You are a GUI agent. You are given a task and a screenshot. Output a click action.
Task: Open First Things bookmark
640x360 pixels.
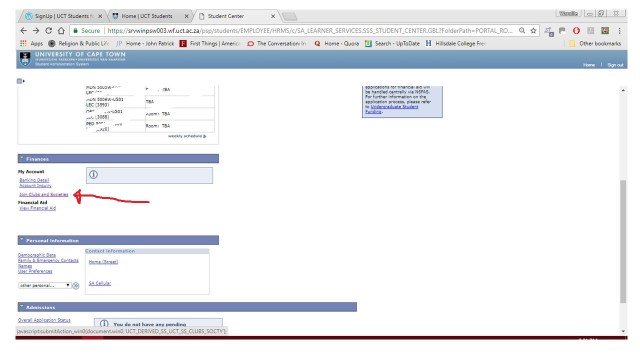210,43
